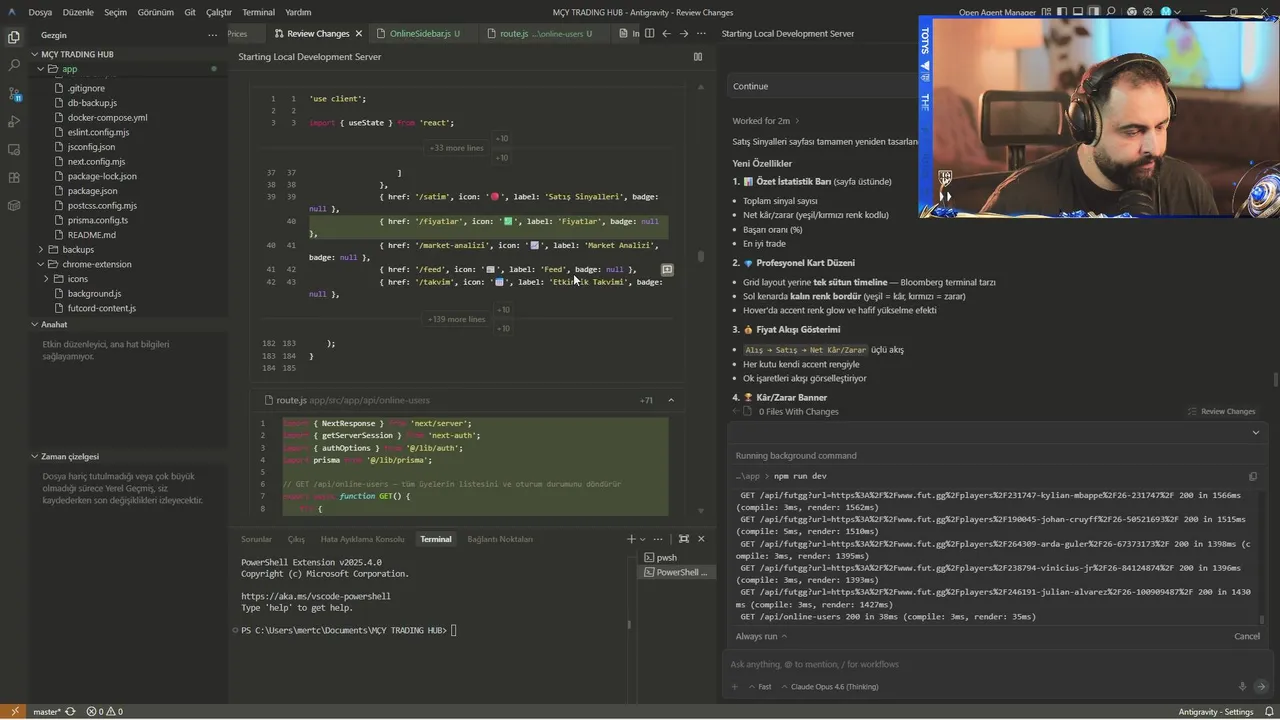Open the terminal launch profile dropdown arrow
The image size is (1280, 720).
pyautogui.click(x=642, y=539)
